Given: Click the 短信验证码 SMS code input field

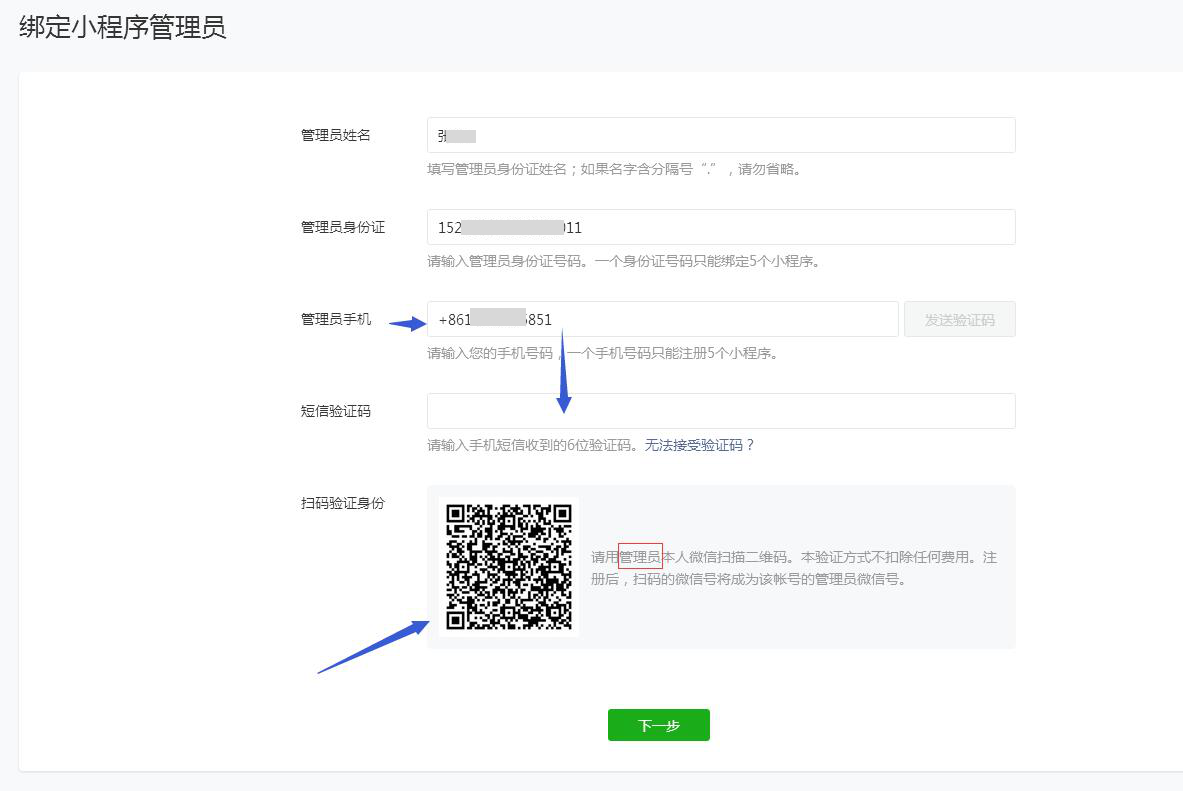Looking at the screenshot, I should click(x=721, y=411).
